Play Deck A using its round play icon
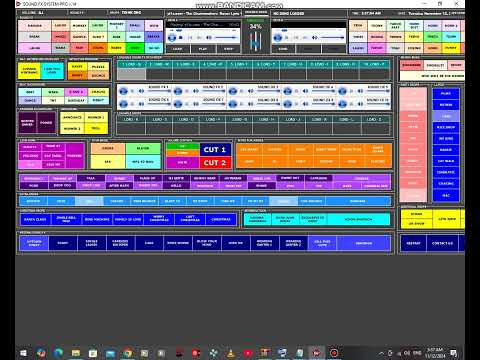 pyautogui.click(x=172, y=38)
